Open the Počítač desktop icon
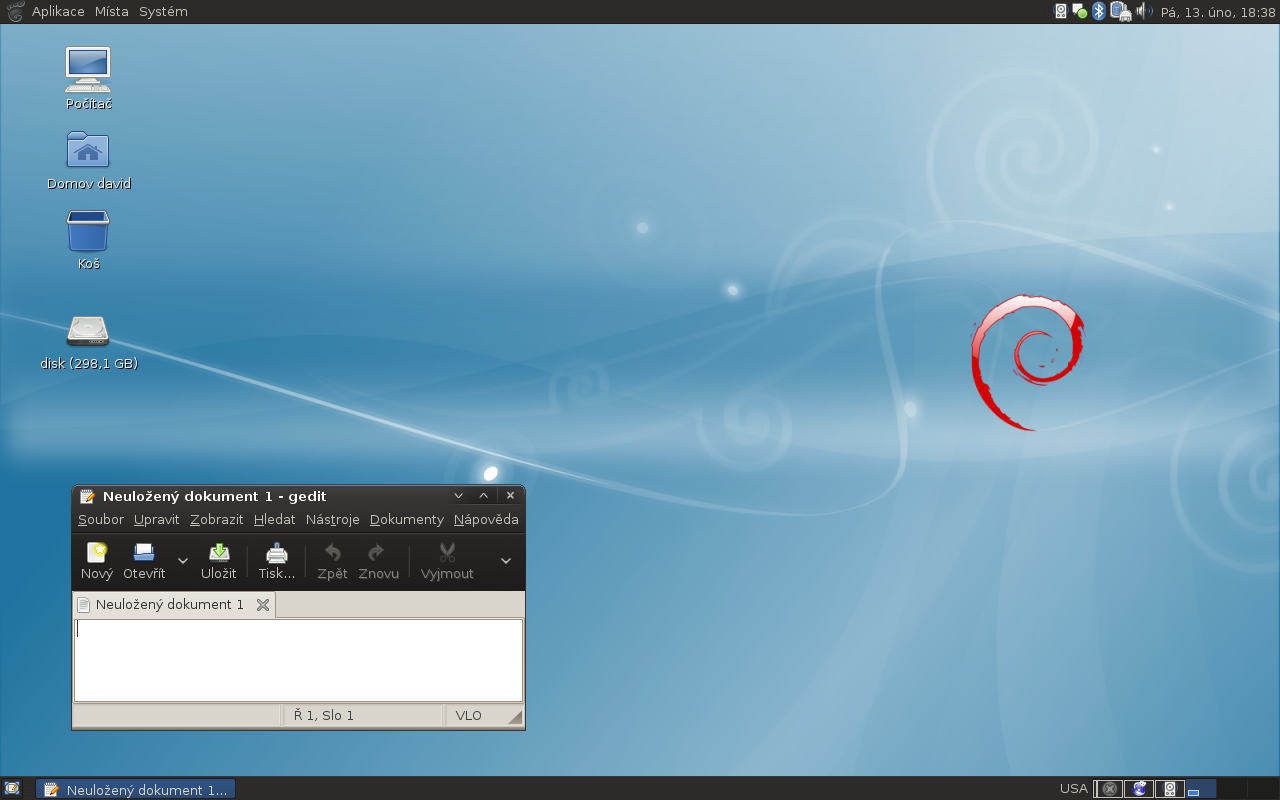The width and height of the screenshot is (1280, 800). click(x=88, y=70)
